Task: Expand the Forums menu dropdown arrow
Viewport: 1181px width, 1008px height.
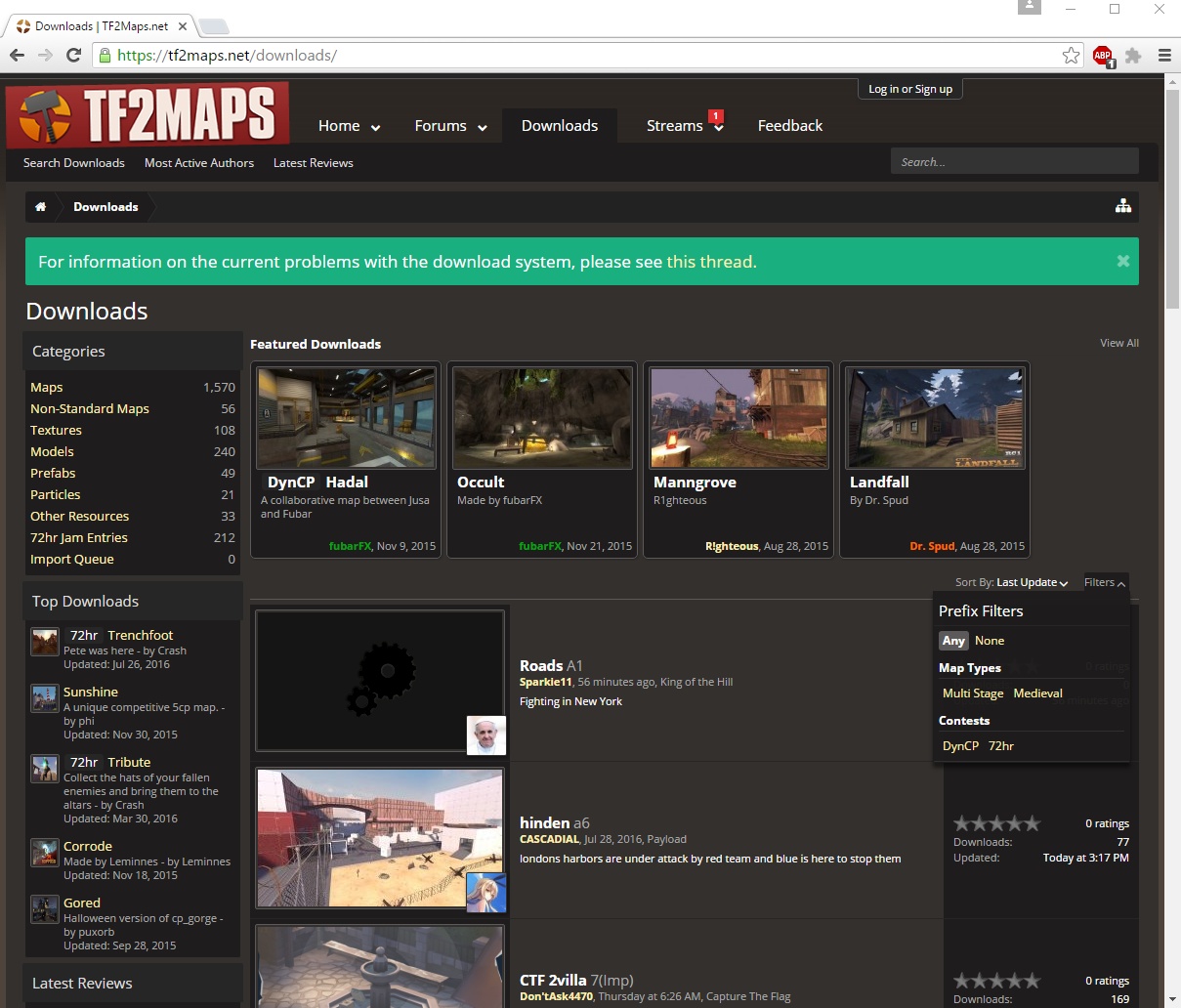Action: pos(482,127)
